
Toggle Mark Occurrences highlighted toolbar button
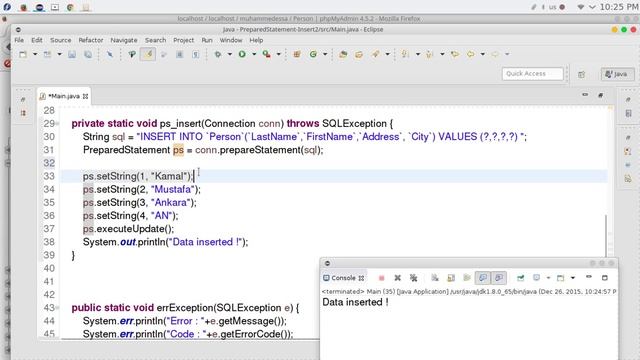(x=148, y=54)
